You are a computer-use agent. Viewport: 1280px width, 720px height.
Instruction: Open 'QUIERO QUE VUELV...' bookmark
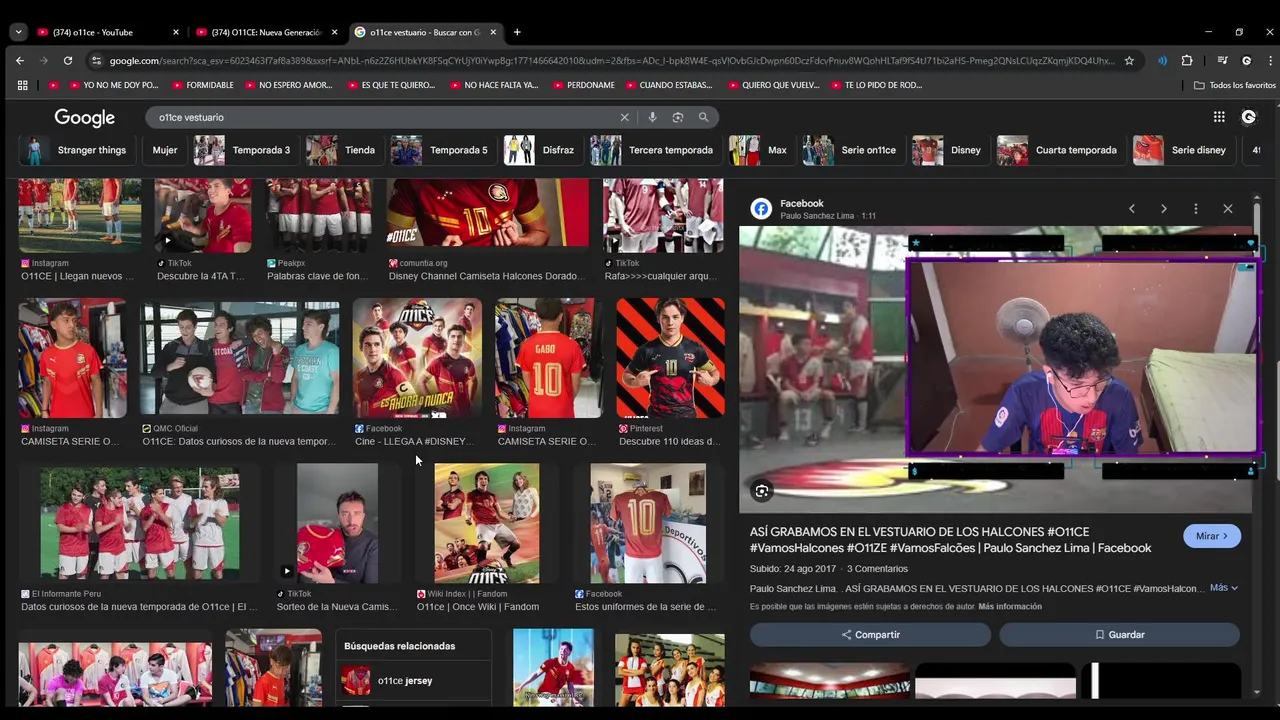(x=773, y=85)
